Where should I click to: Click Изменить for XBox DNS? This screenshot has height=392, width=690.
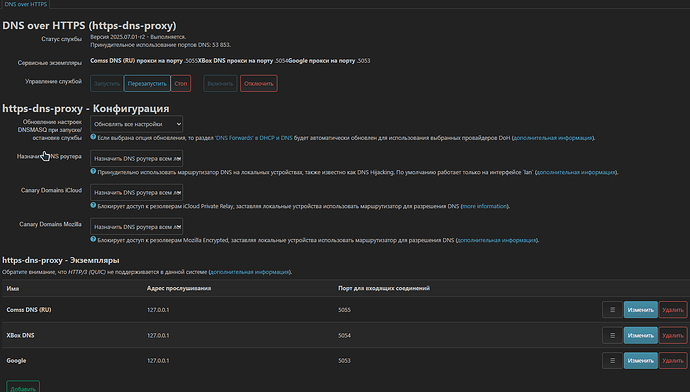pos(641,335)
